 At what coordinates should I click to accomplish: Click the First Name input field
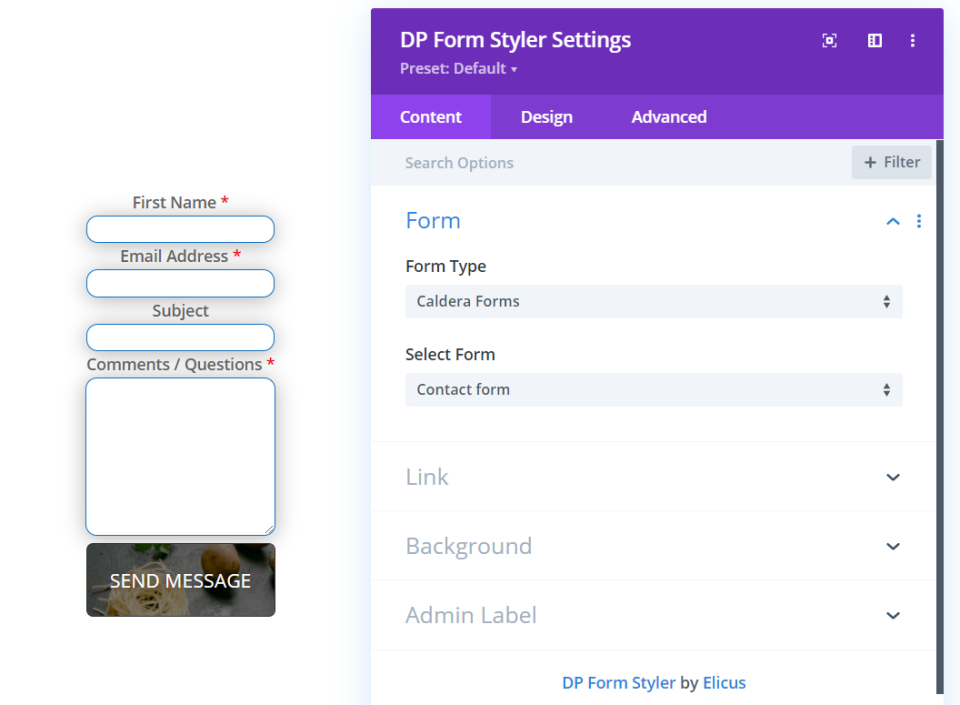[180, 229]
